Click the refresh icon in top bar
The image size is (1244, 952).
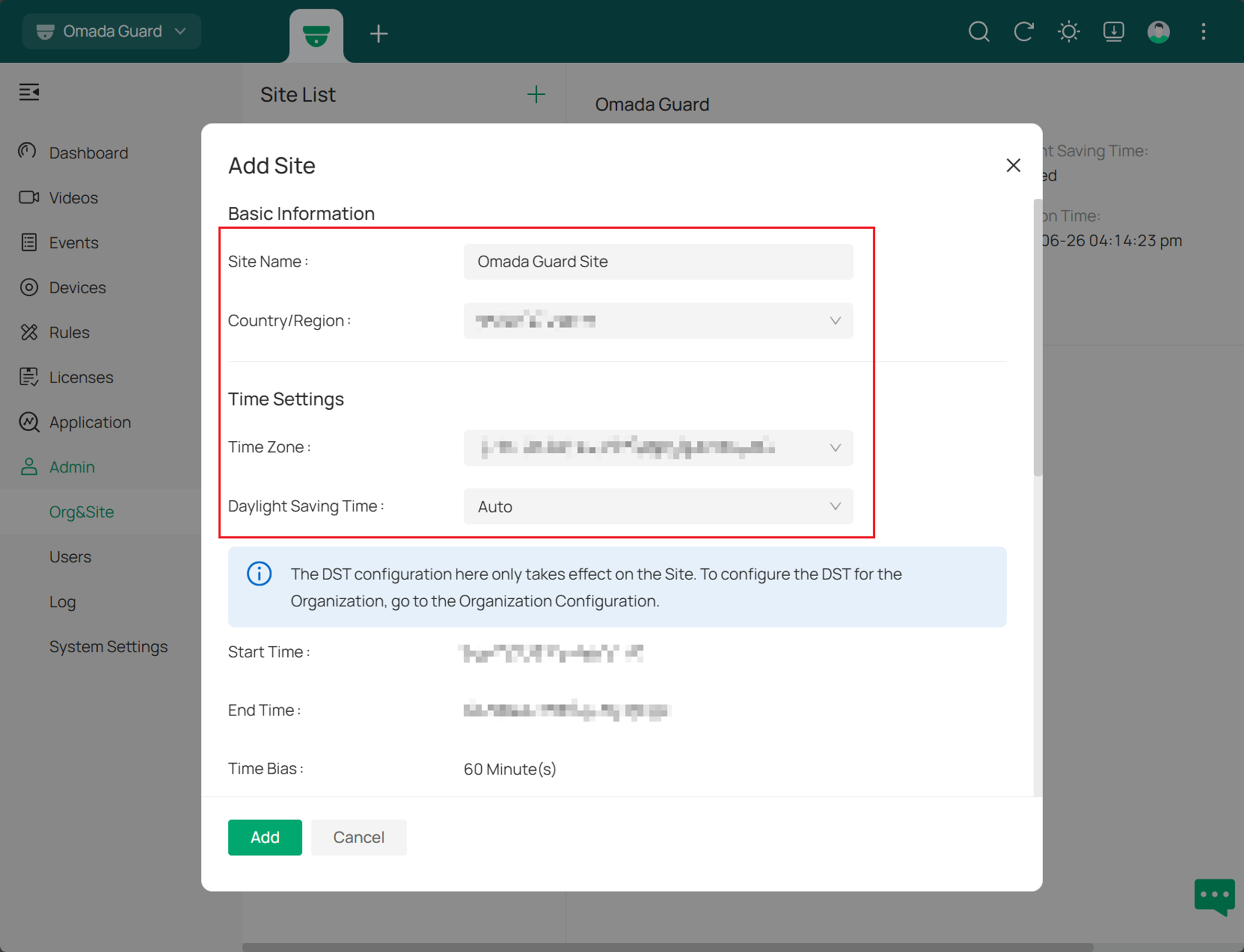pos(1024,32)
